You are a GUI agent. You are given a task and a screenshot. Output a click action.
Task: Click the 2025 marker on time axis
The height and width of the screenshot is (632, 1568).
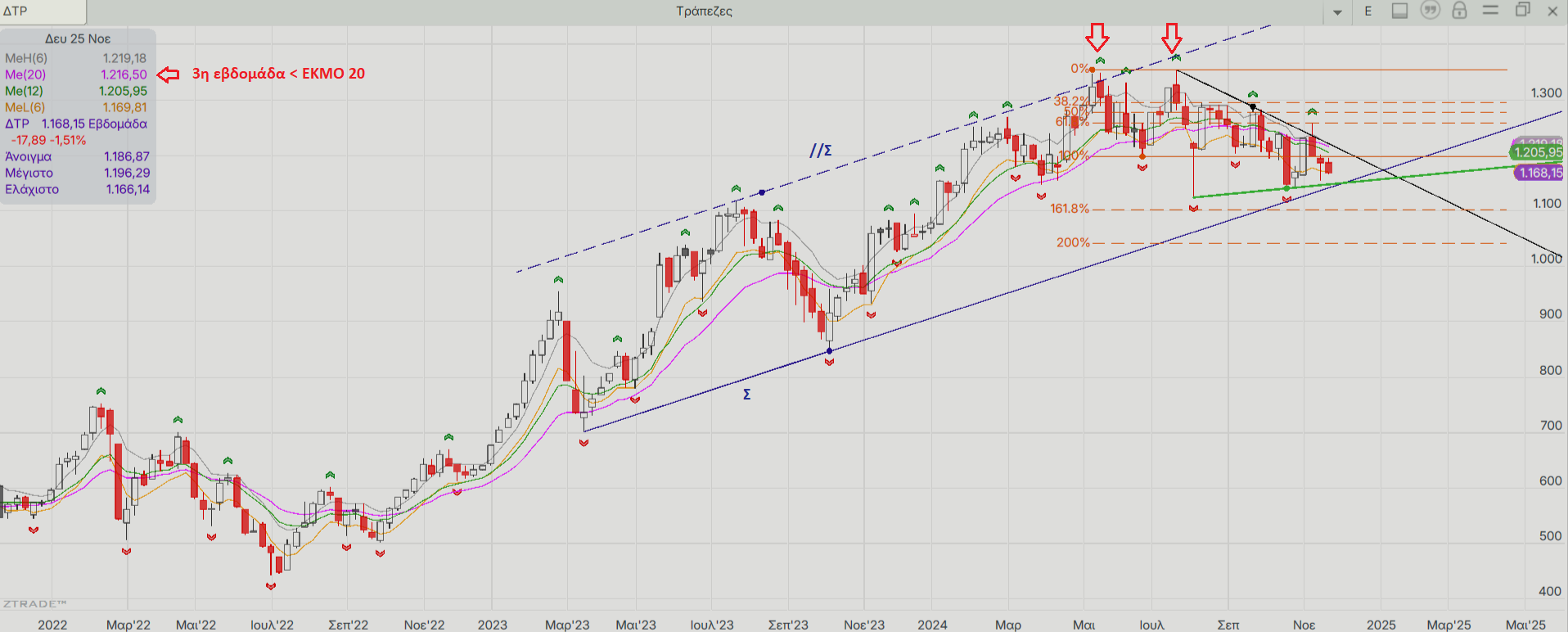[x=1381, y=625]
